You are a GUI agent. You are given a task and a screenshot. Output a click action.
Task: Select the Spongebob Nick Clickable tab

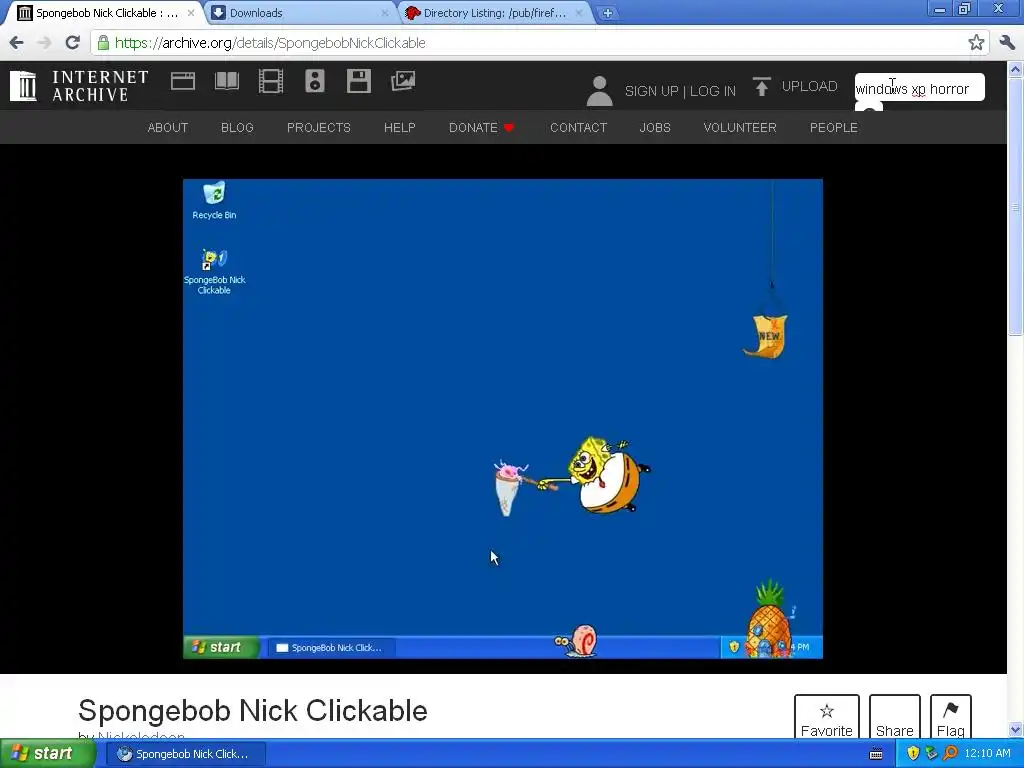click(x=104, y=13)
